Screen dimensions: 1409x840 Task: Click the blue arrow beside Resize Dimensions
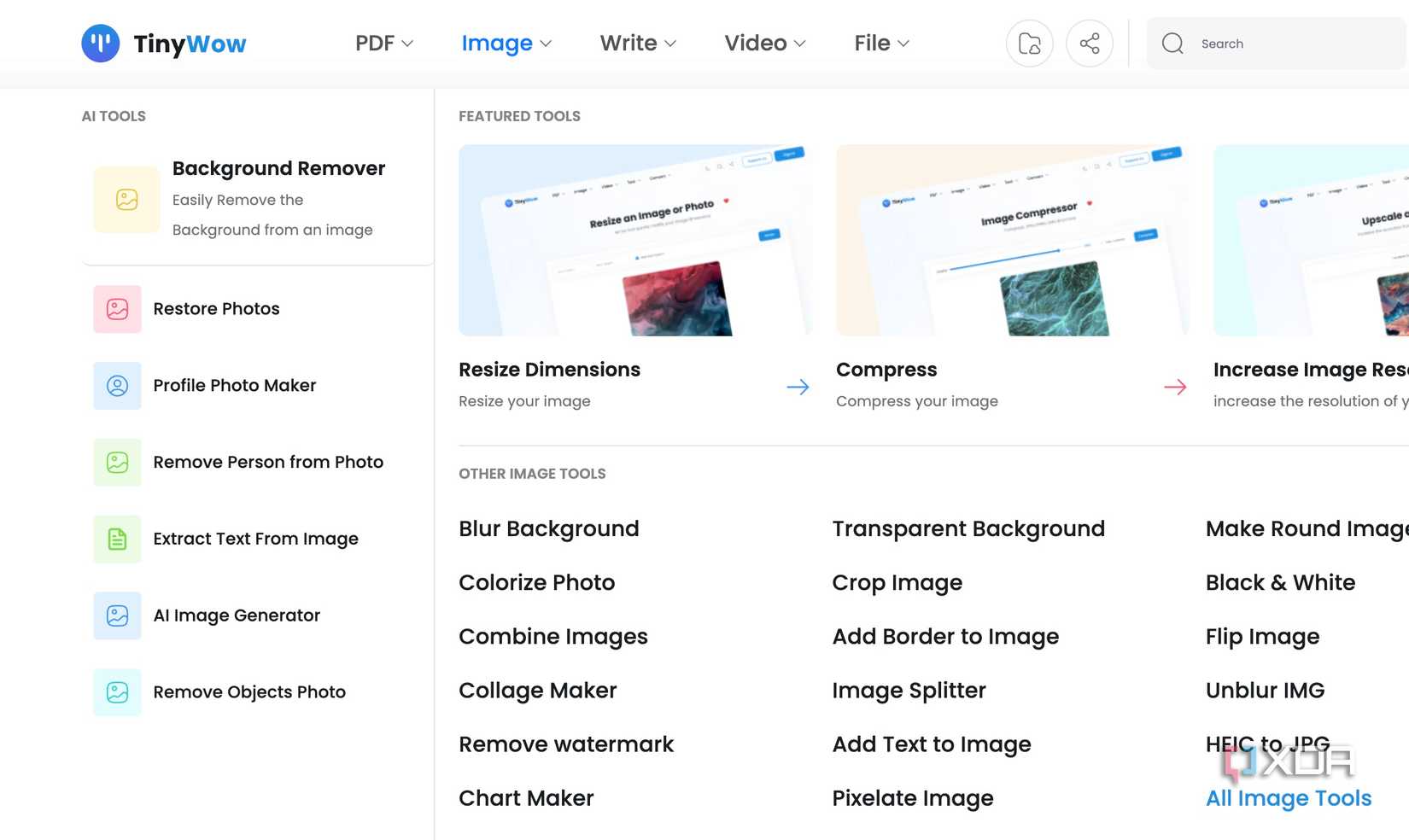tap(798, 387)
